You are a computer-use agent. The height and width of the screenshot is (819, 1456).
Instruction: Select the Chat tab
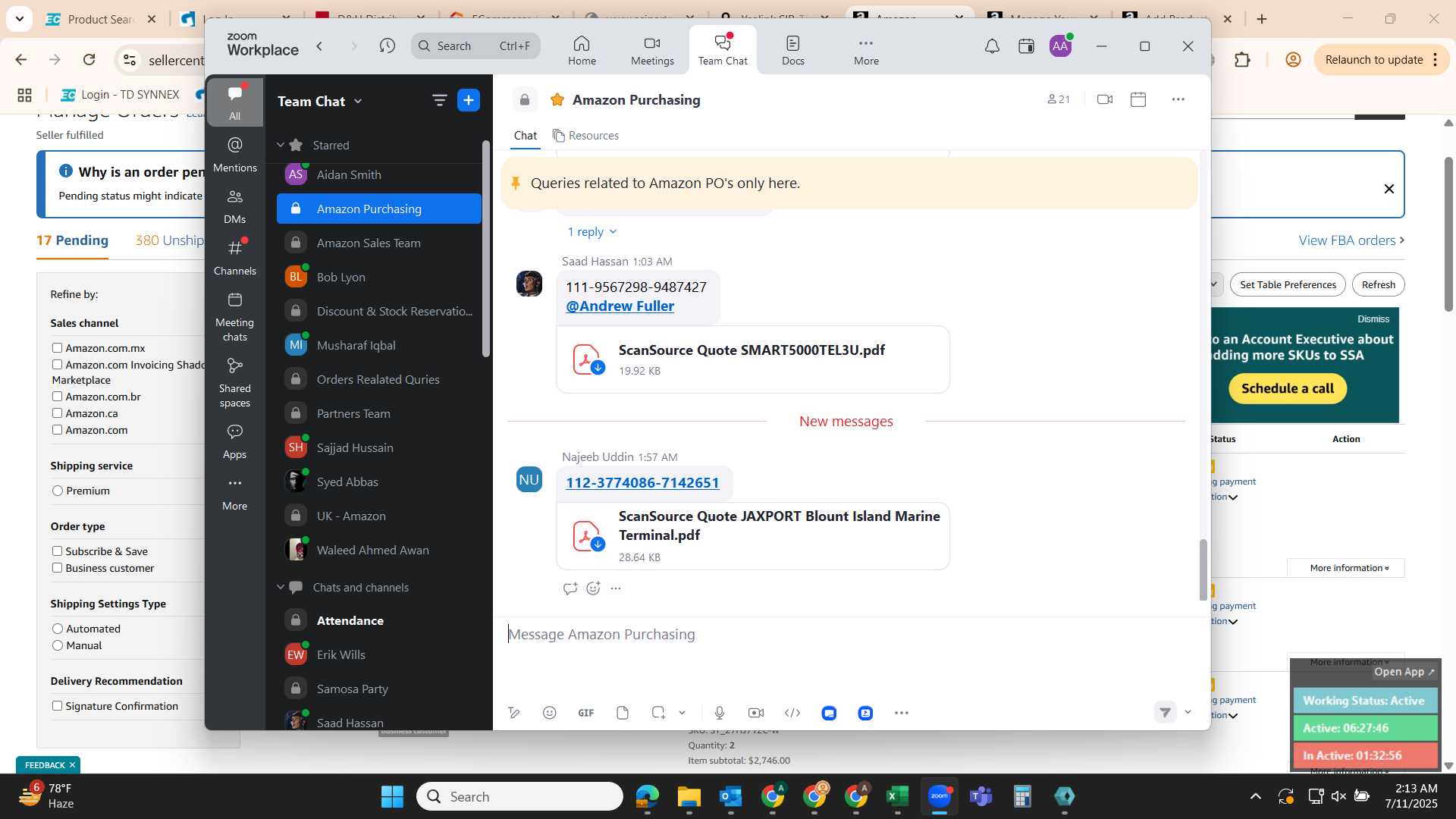click(525, 136)
